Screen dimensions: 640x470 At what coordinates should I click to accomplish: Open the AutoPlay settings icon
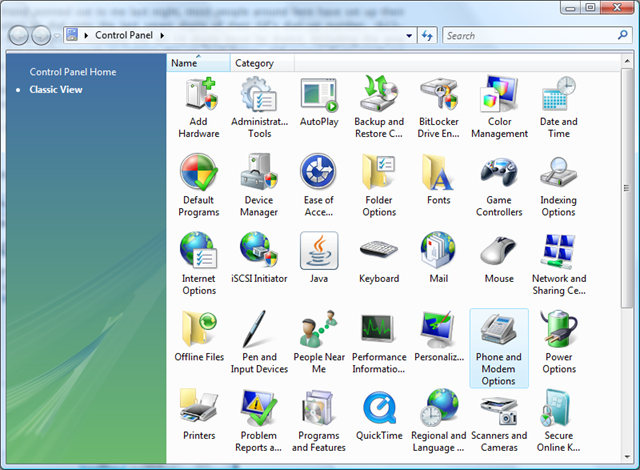click(x=319, y=102)
